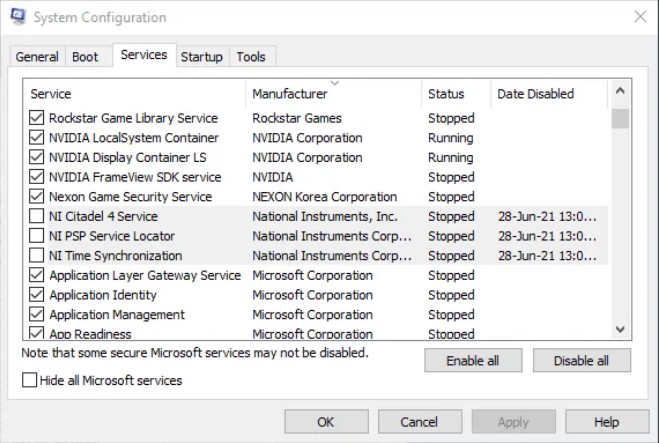Click Running status of NVIDIA Display Container LS
The image size is (659, 443).
451,158
